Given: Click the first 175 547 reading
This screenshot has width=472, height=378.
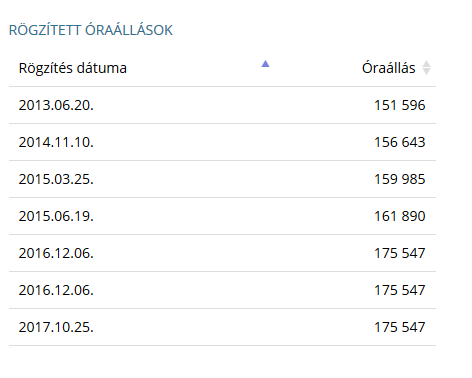Looking at the screenshot, I should pyautogui.click(x=400, y=253).
